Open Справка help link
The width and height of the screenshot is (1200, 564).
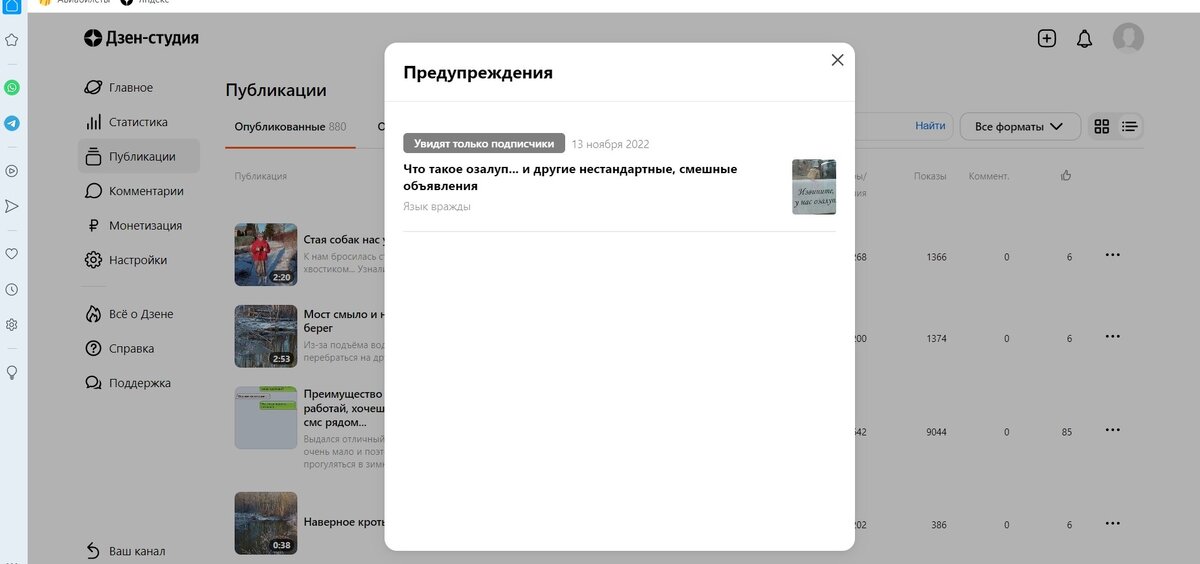point(132,349)
